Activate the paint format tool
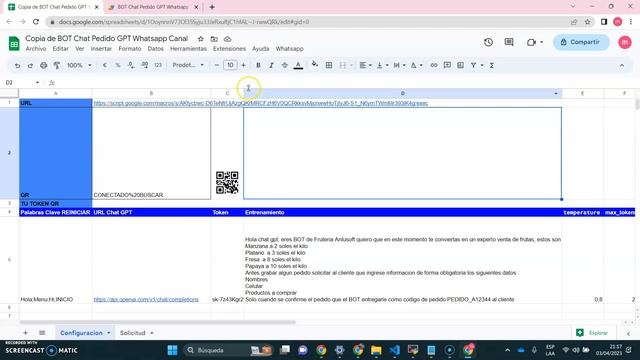Viewport: 640px width, 360px height. click(x=57, y=65)
